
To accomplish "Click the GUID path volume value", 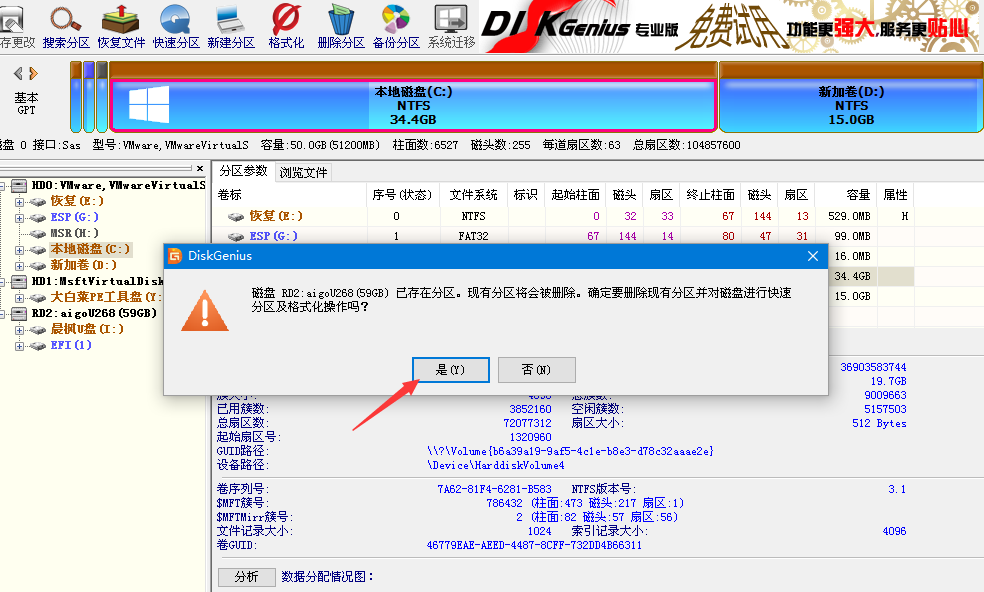I will tap(570, 451).
